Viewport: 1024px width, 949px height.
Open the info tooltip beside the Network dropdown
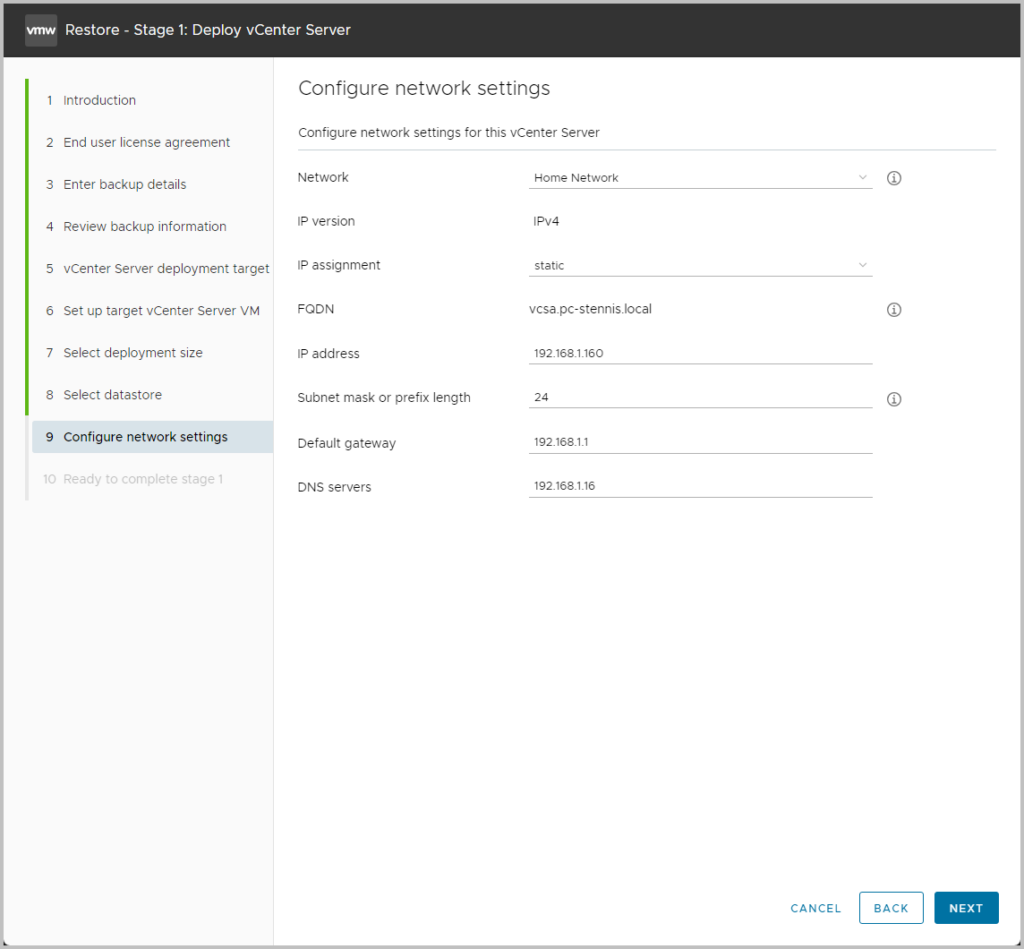(x=893, y=177)
